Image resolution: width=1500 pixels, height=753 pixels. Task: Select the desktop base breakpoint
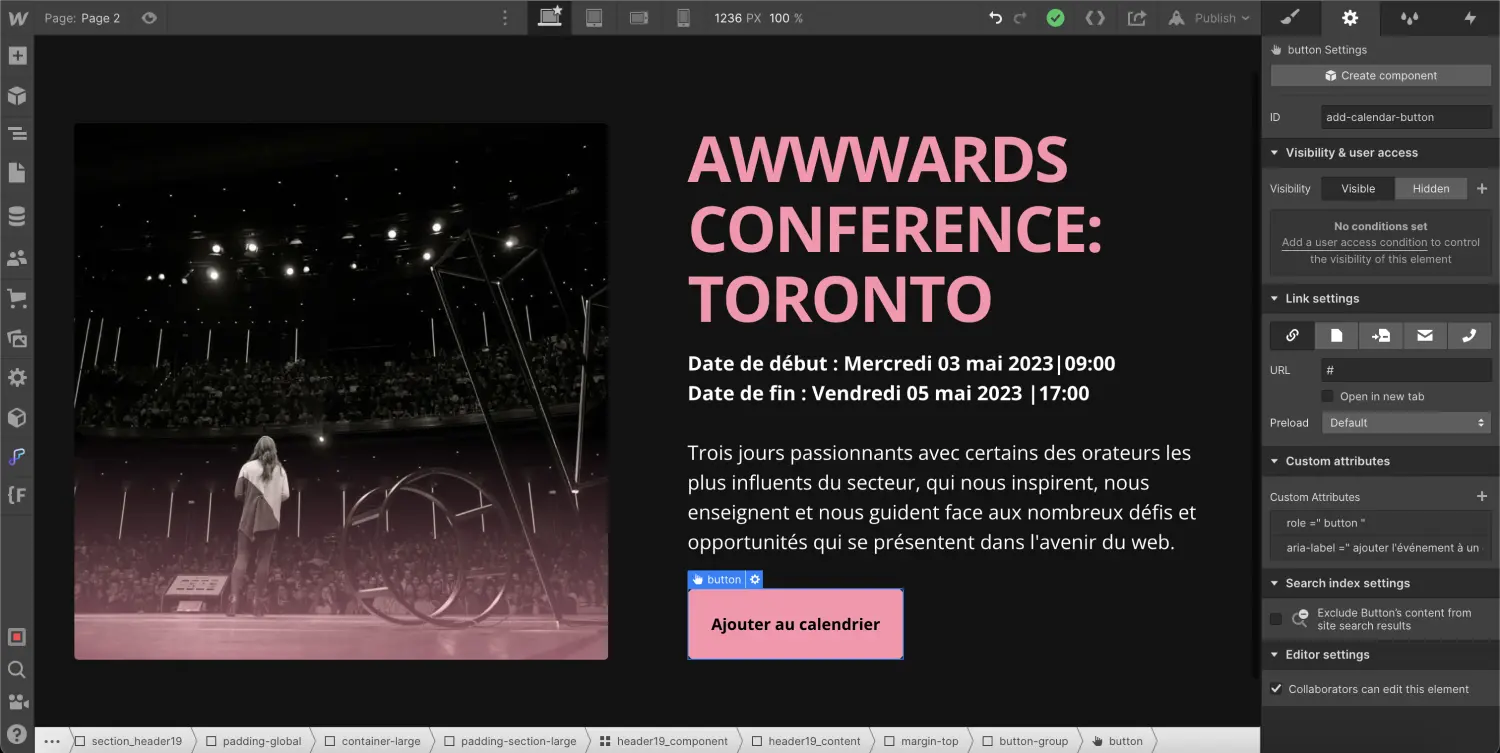click(550, 18)
